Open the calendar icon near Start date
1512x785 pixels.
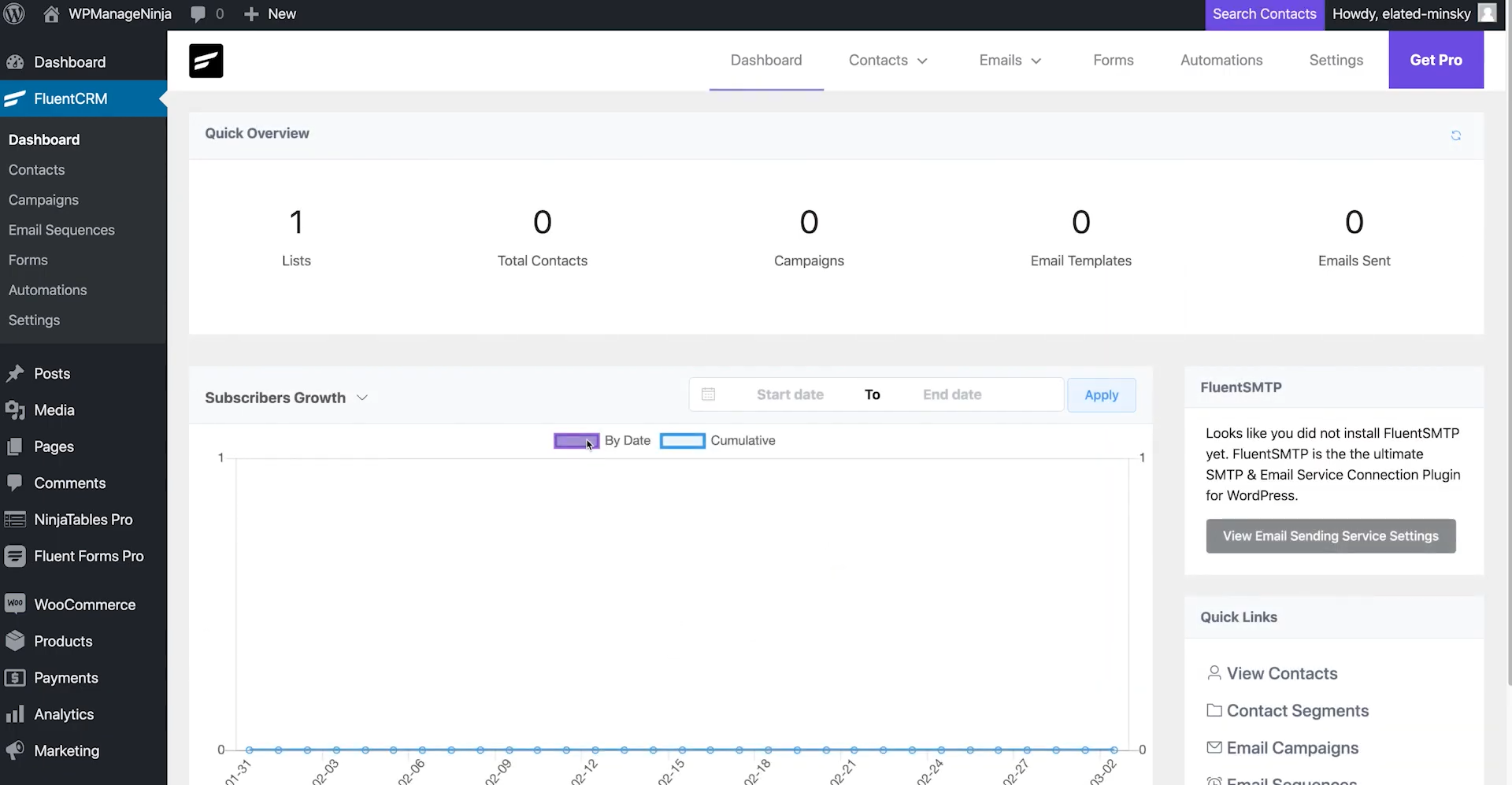(x=709, y=394)
